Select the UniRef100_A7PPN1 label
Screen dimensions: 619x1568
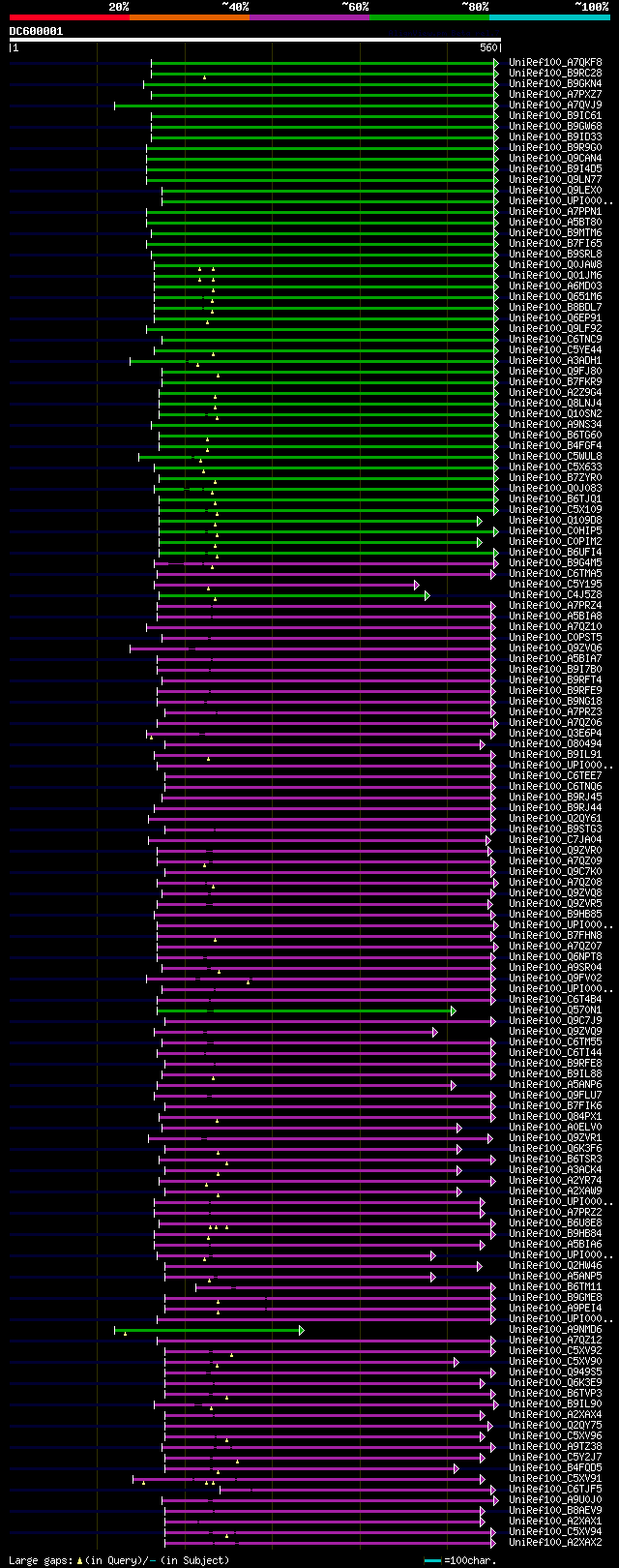[x=555, y=211]
